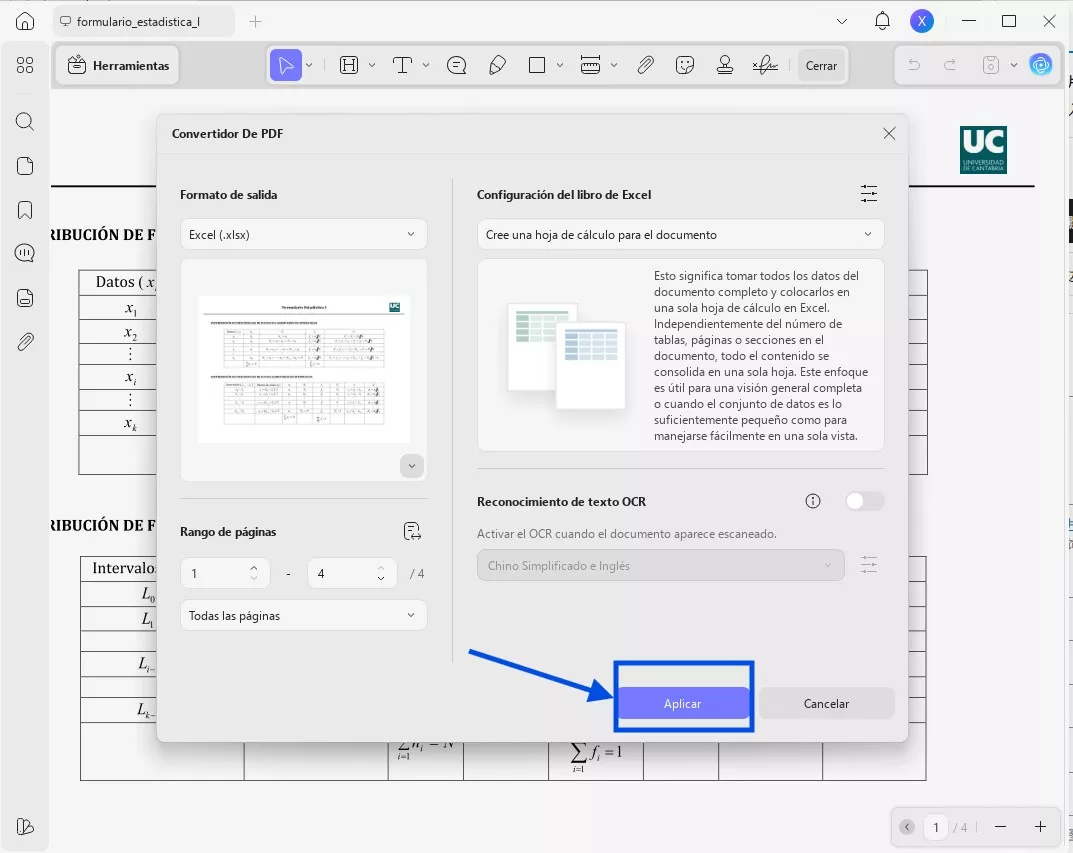Viewport: 1073px width, 853px height.
Task: Expand highlight tool options arrow
Action: tap(372, 66)
